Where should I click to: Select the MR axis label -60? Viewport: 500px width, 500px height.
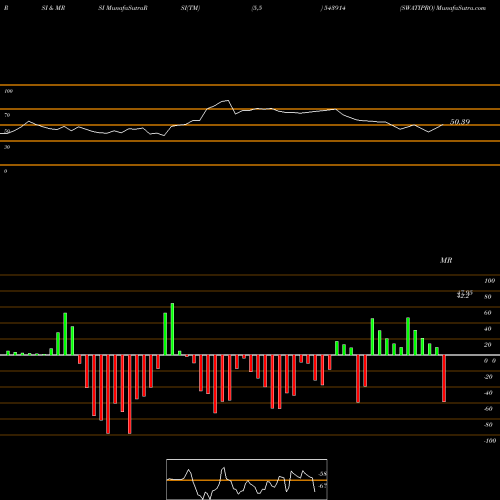pyautogui.click(x=488, y=409)
